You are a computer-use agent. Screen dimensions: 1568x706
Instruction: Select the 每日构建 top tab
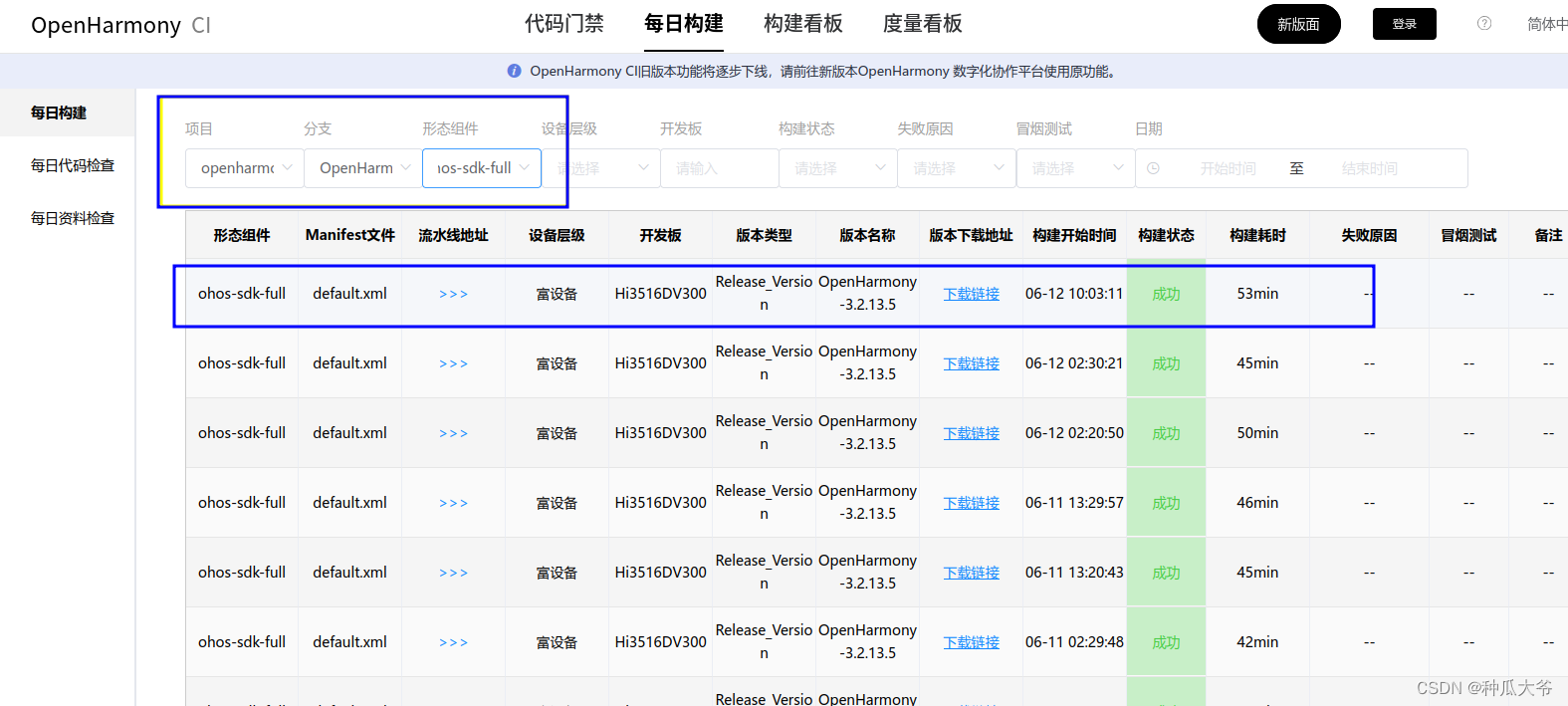click(x=684, y=24)
